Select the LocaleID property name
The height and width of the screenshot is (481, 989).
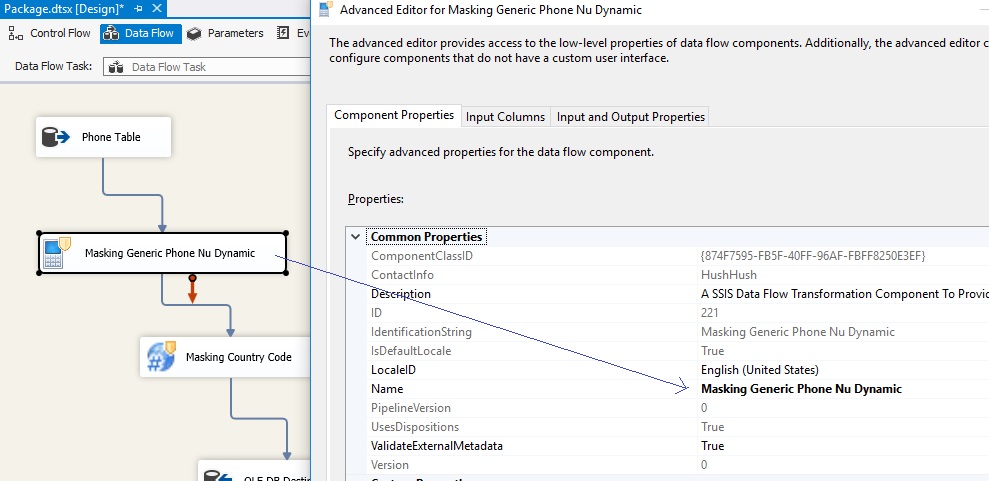point(393,369)
